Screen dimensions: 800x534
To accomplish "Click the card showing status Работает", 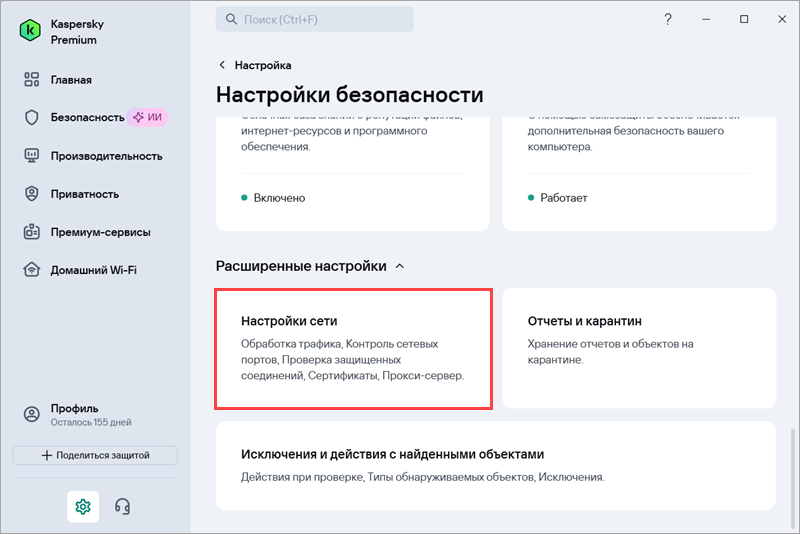I will click(639, 173).
